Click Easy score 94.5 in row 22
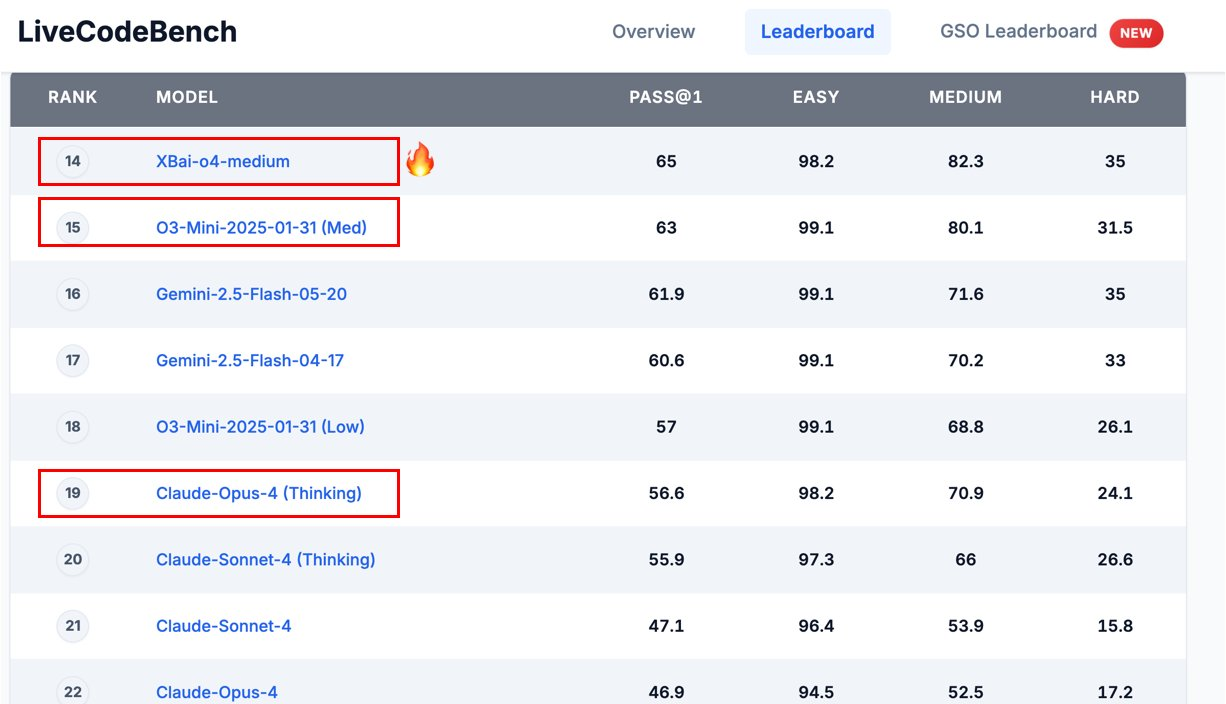This screenshot has width=1226, height=704. click(816, 692)
